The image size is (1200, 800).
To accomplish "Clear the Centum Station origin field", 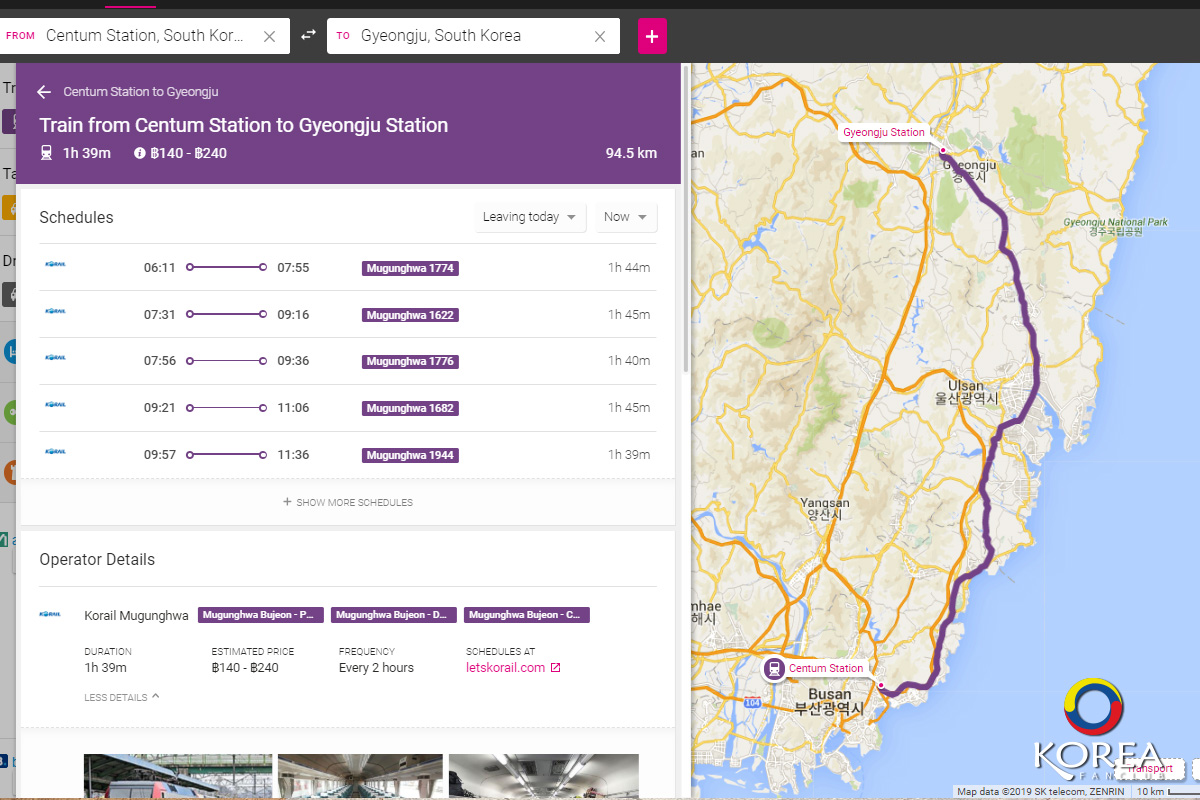I will pos(269,36).
